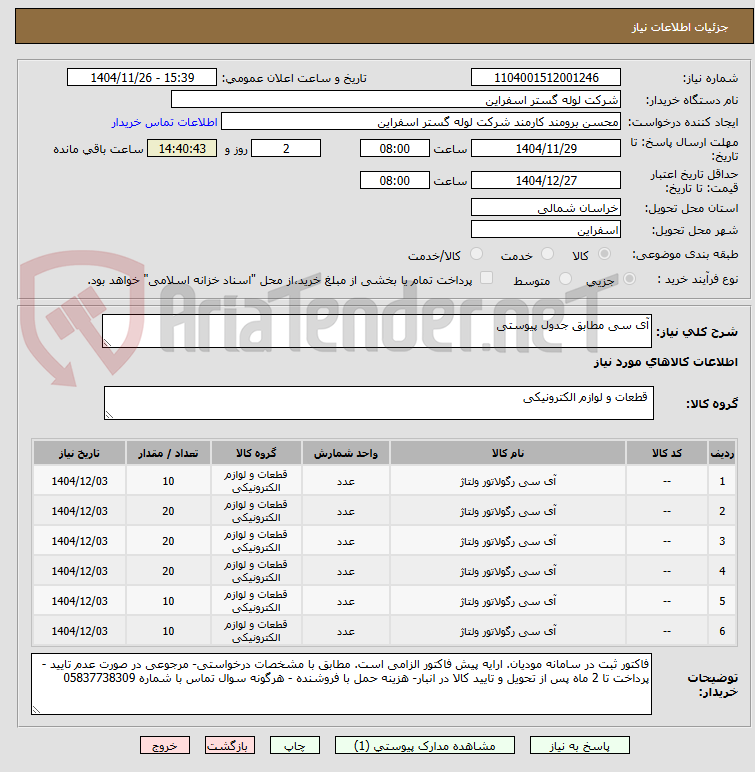
Task: Click the واحد شمارش column header
Action: [346, 453]
